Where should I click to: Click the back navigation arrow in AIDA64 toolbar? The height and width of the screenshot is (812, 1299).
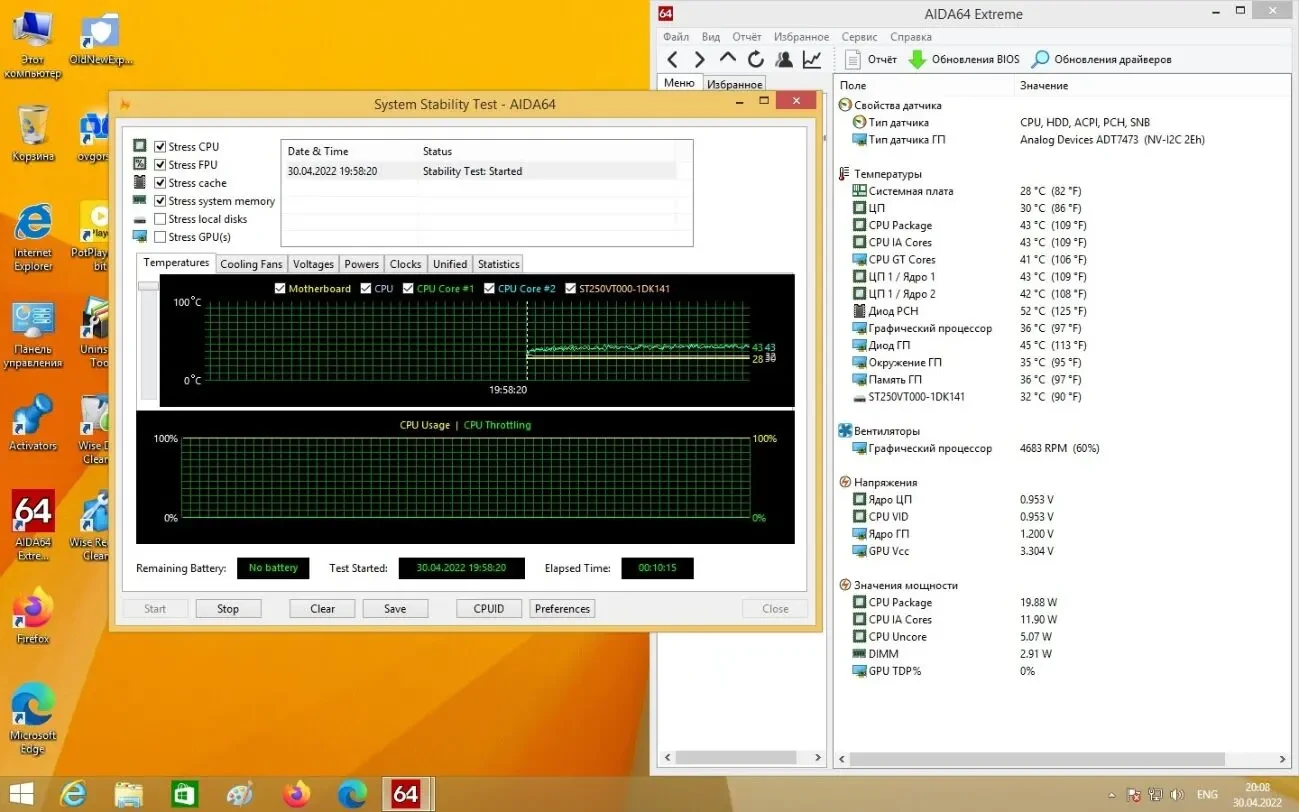click(x=673, y=58)
